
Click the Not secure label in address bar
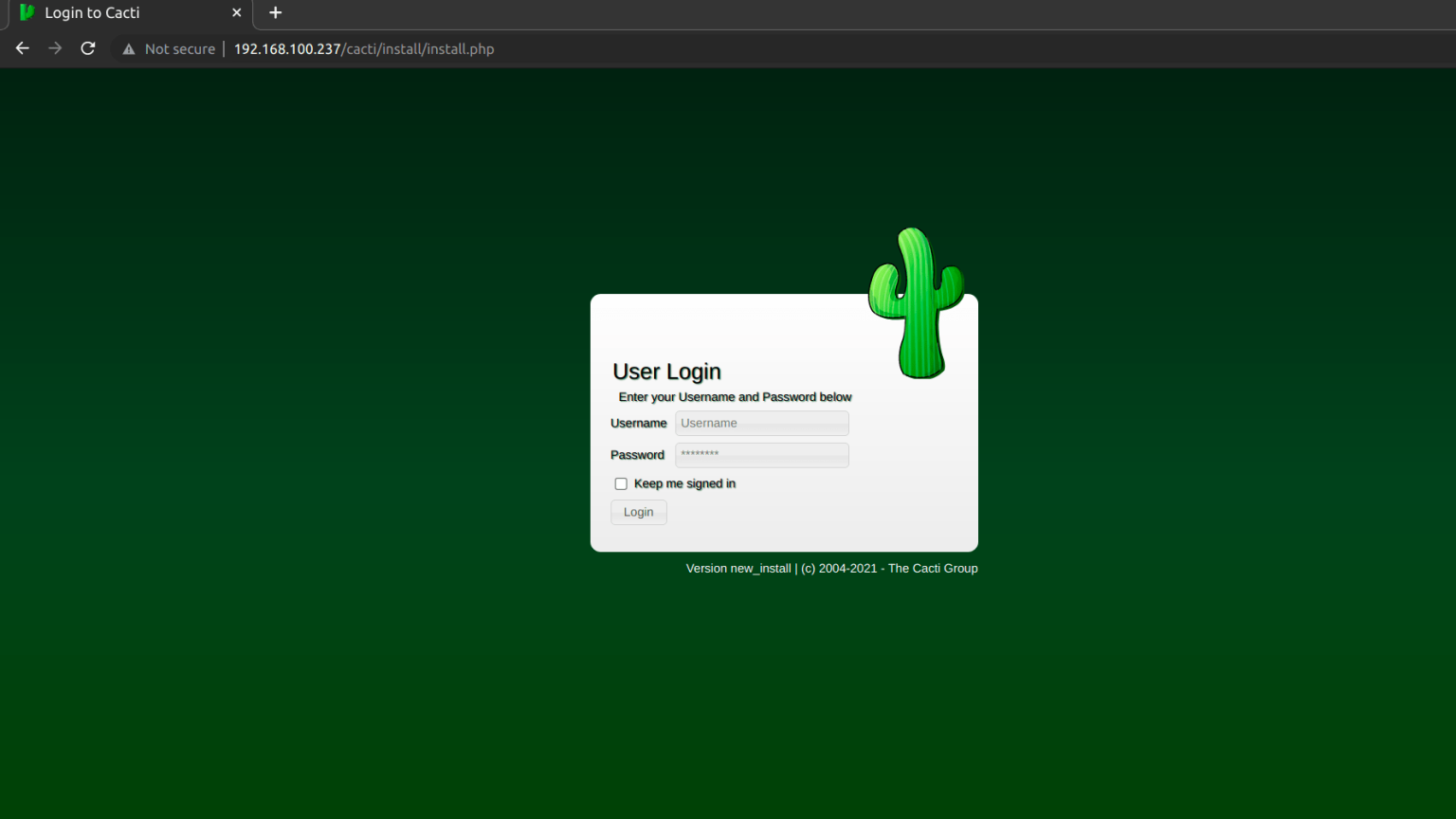tap(179, 48)
